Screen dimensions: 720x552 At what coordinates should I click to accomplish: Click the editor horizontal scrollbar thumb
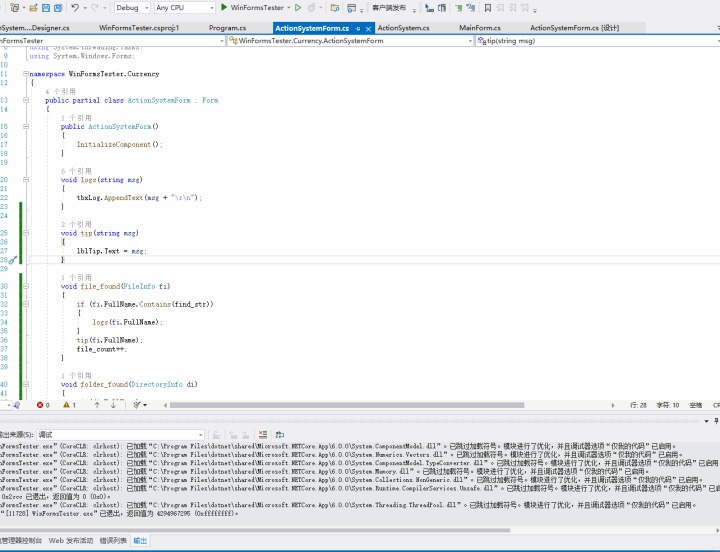coord(347,405)
